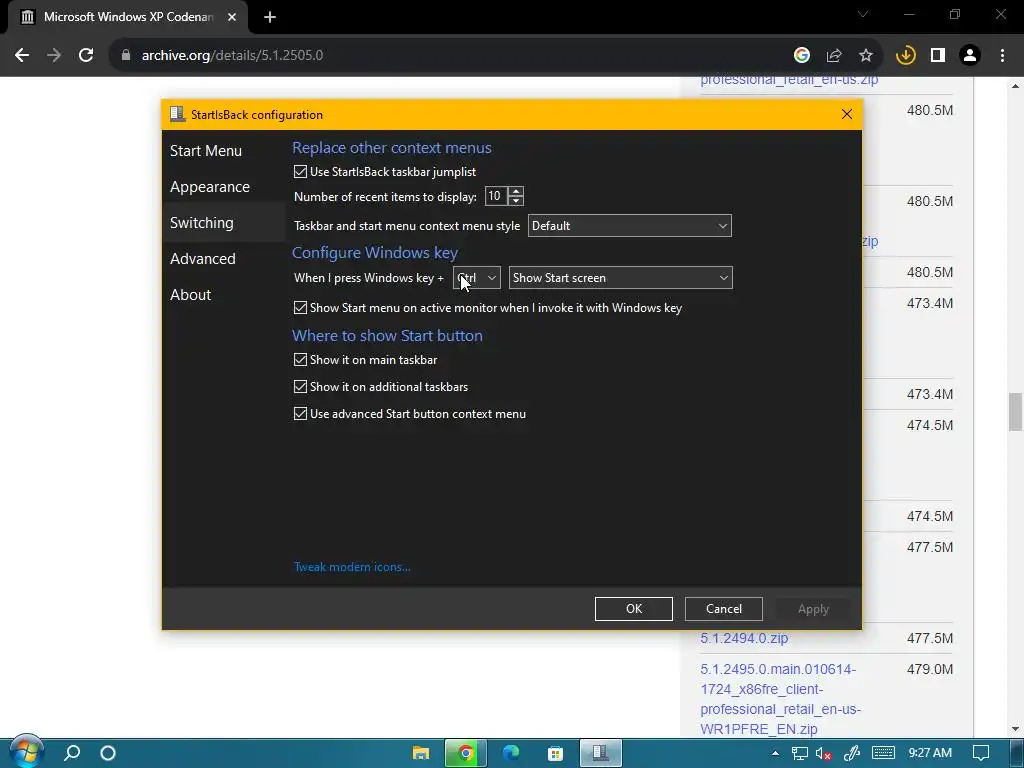Click the page vertical scrollbar thumb
Screen dimensions: 1024x768
click(1015, 412)
